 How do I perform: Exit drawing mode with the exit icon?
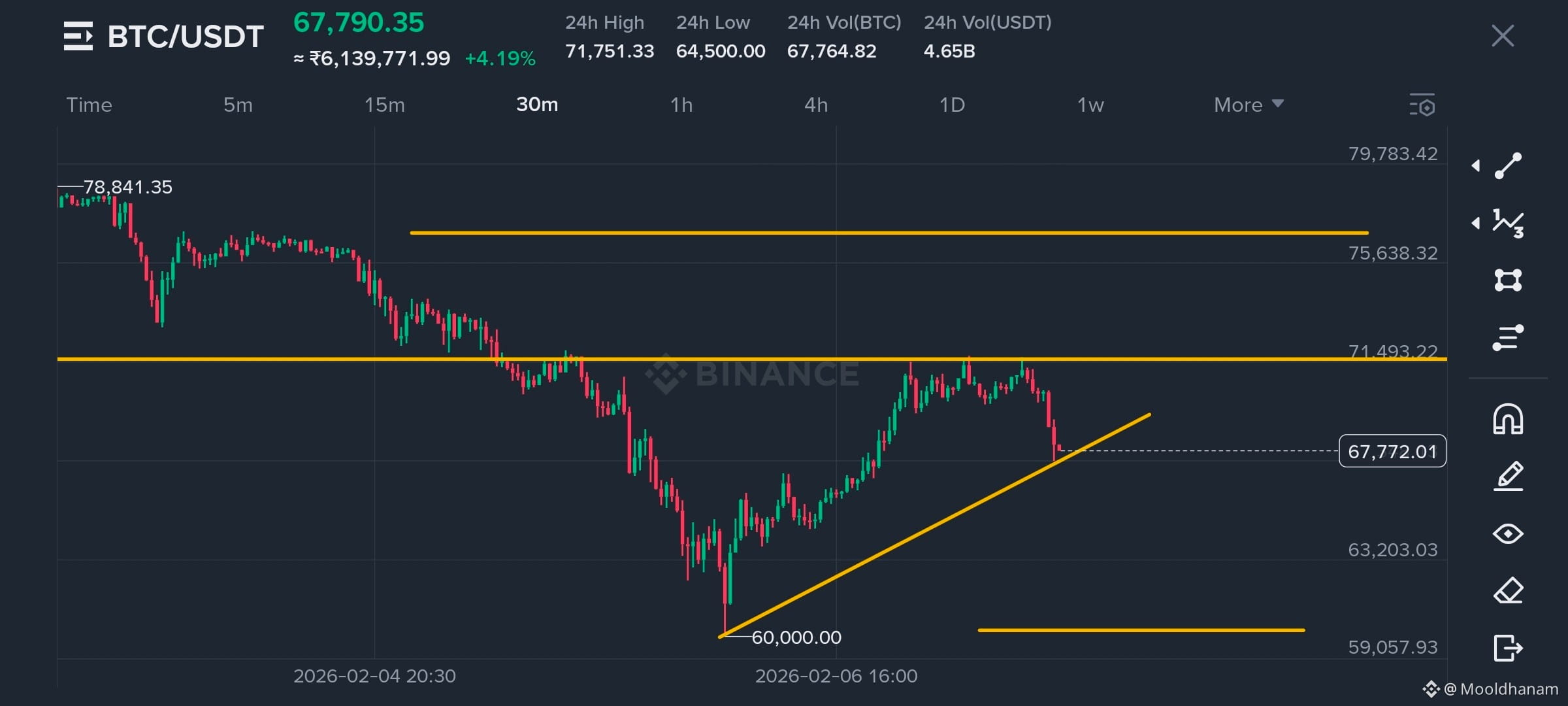click(x=1508, y=648)
